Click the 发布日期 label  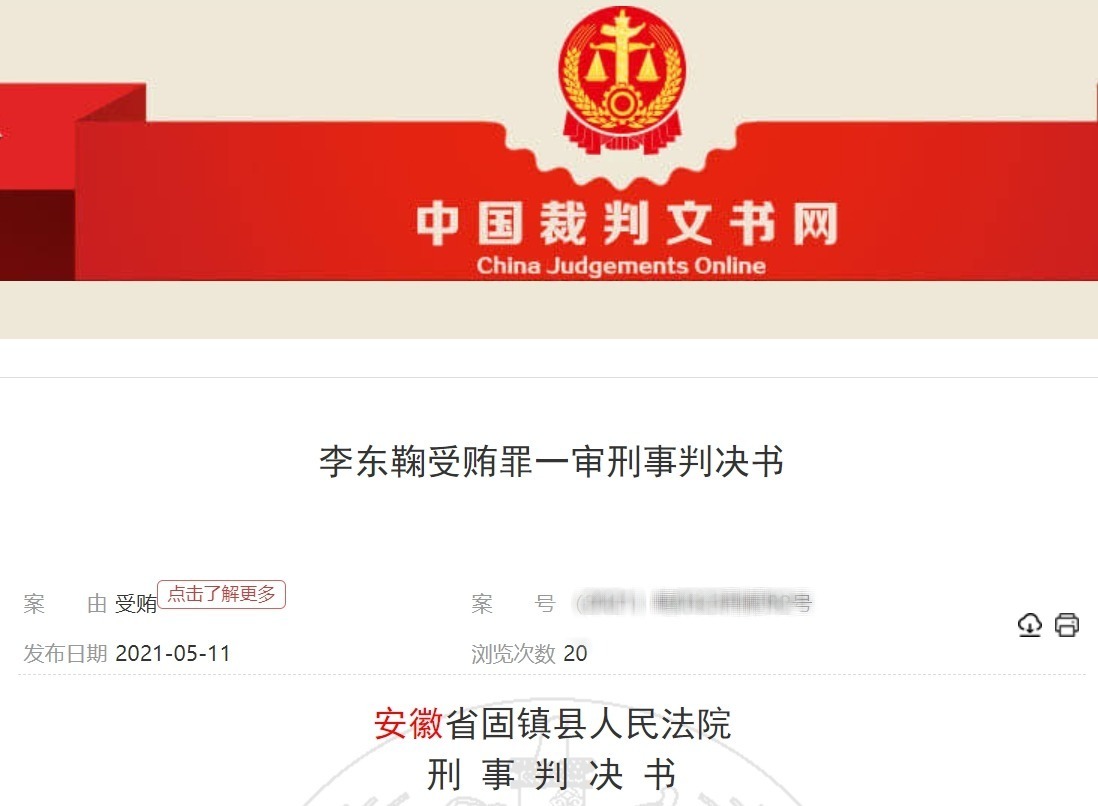pyautogui.click(x=65, y=653)
